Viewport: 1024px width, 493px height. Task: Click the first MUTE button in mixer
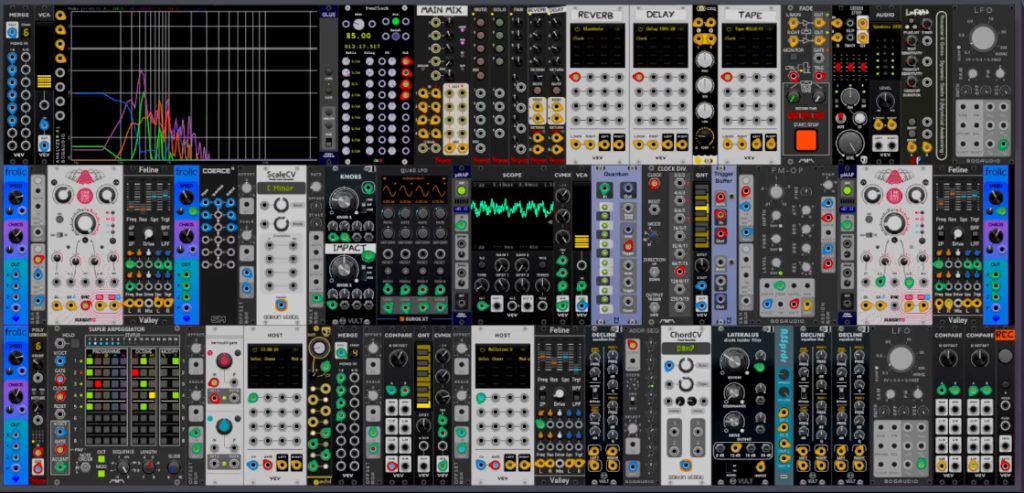(481, 22)
